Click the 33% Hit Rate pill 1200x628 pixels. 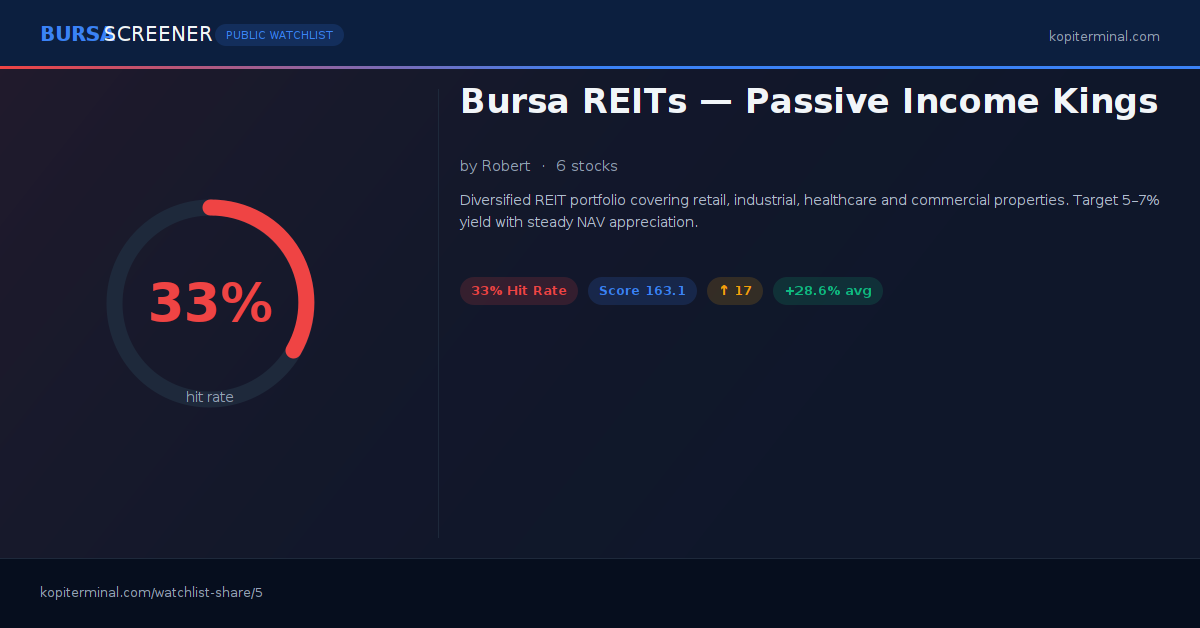[519, 291]
